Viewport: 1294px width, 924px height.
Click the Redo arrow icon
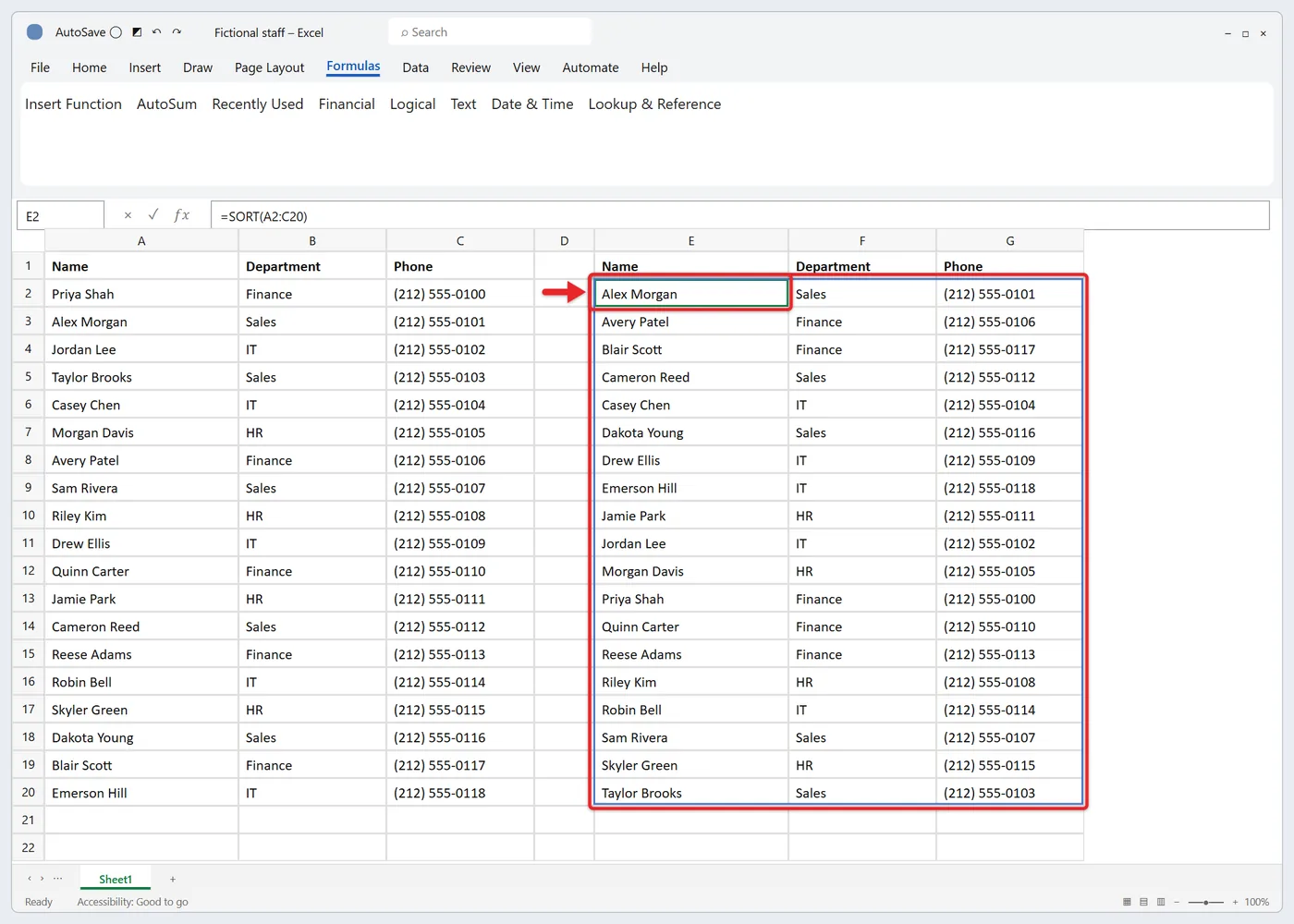point(177,32)
